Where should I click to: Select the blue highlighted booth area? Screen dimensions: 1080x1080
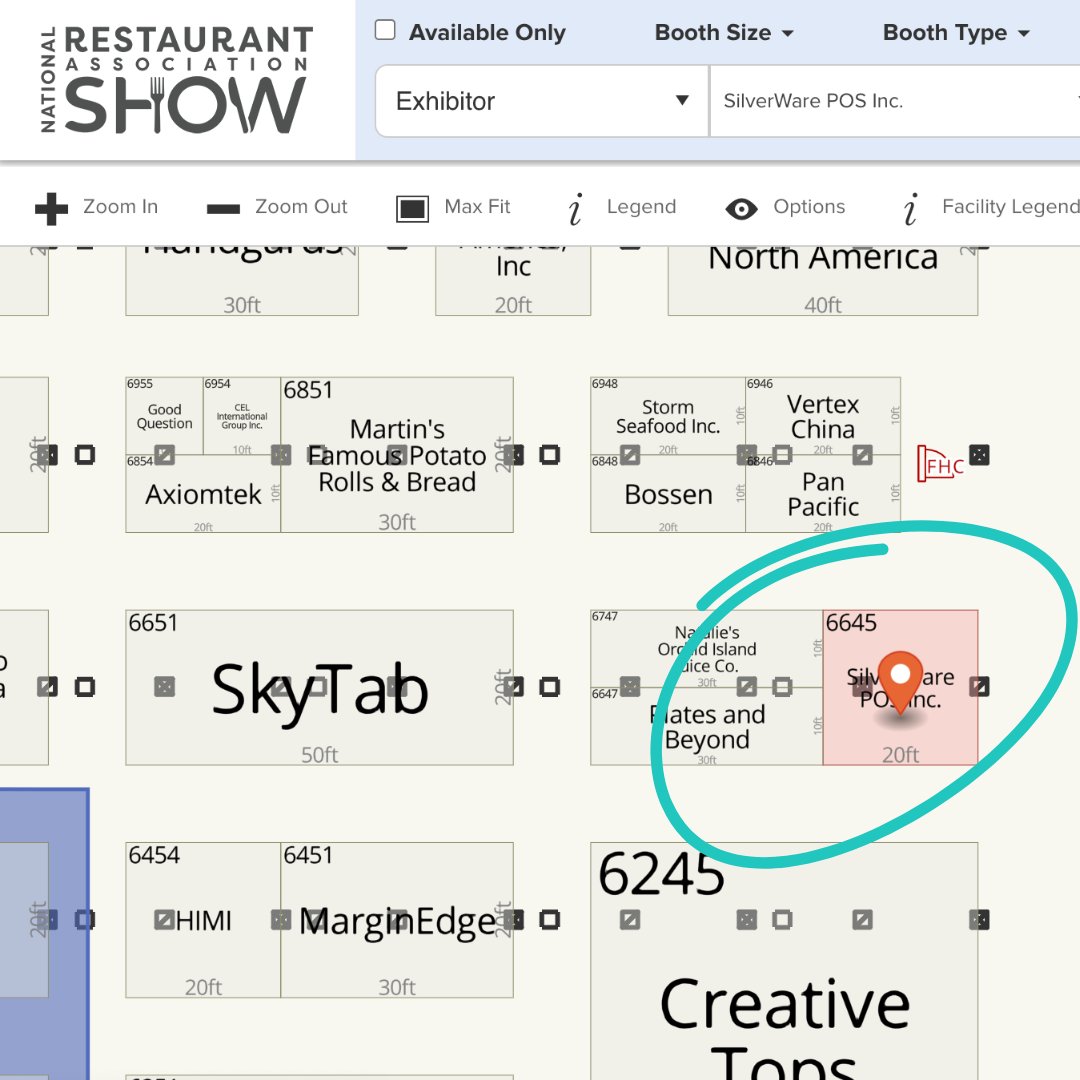pos(44,934)
